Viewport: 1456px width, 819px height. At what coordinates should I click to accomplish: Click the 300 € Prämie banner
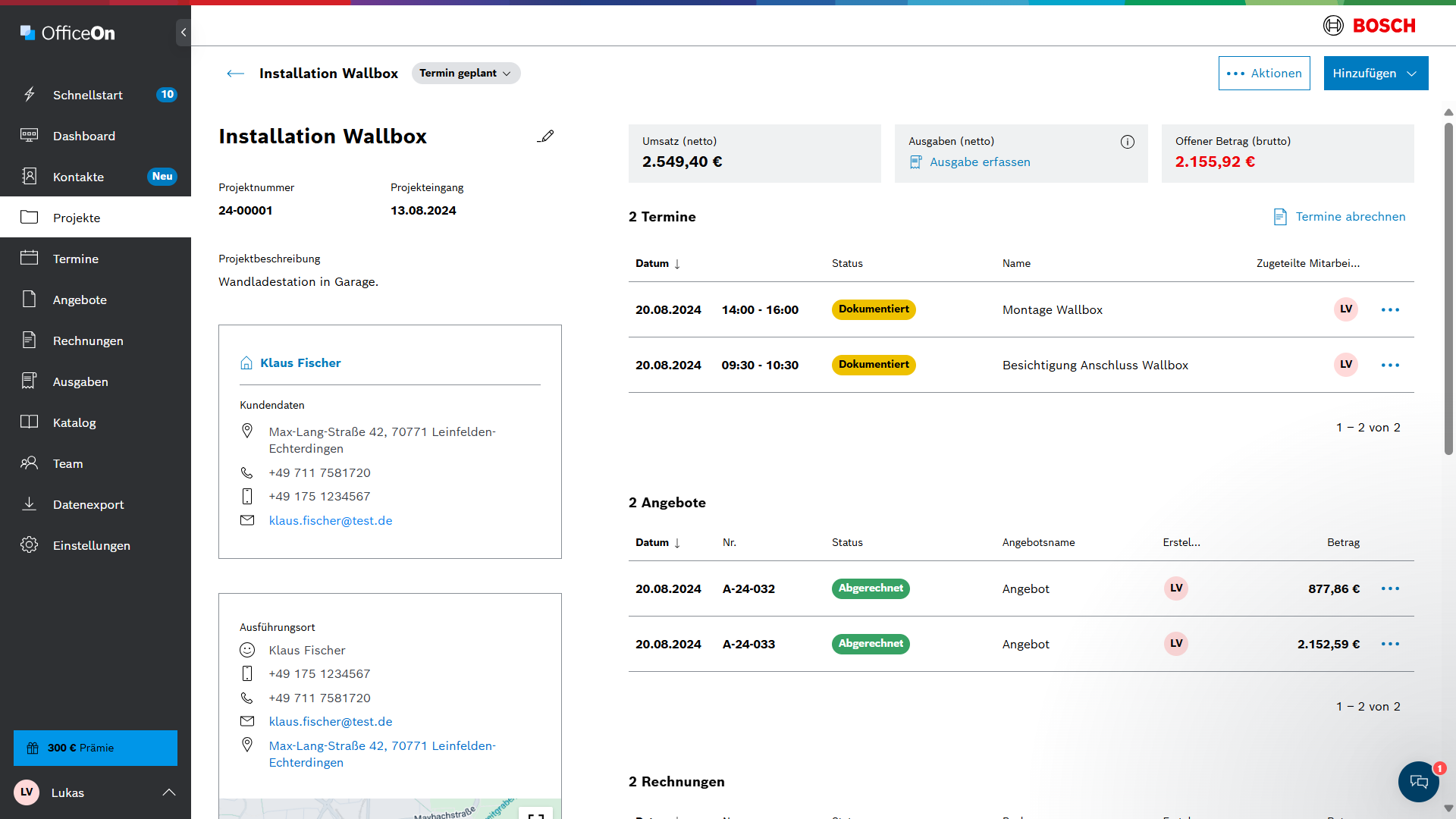96,748
